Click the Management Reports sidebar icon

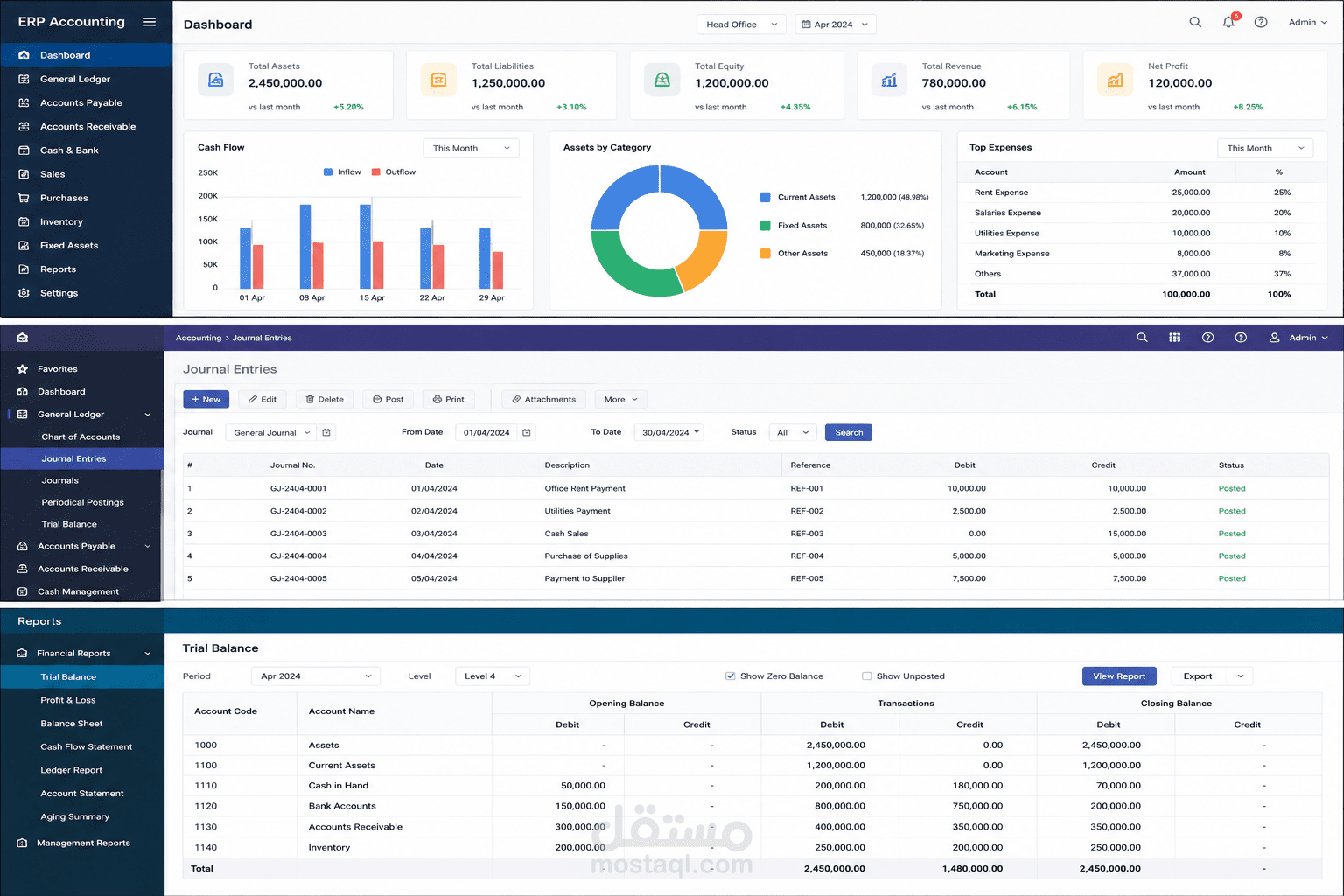tap(23, 843)
